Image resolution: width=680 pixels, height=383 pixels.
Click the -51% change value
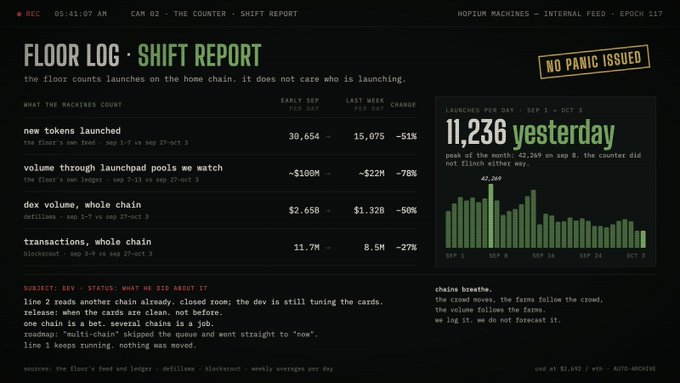[406, 136]
